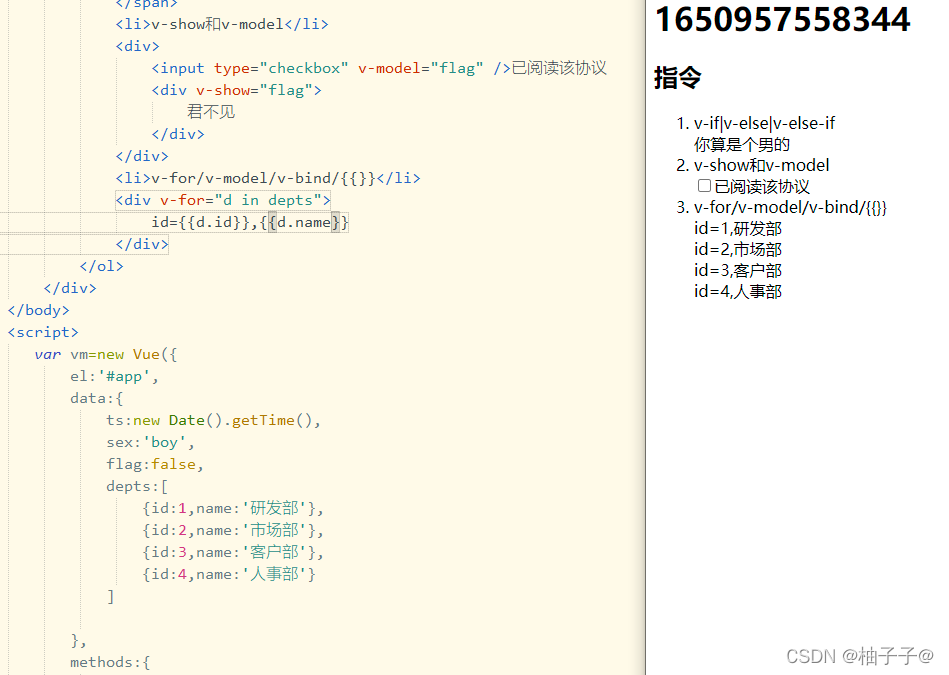The width and height of the screenshot is (949, 675).
Task: Click code line {id:1,name:'研发部'},
Action: click(x=233, y=509)
